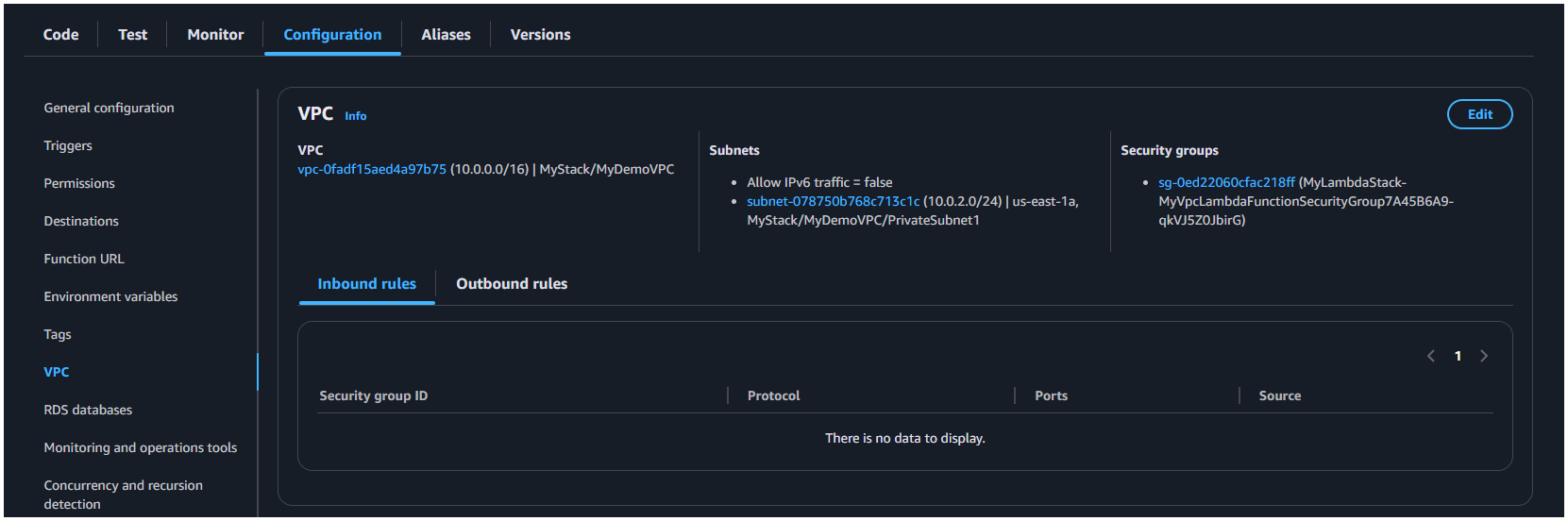Open security group sg-0ed22060cfac218ff link

pyautogui.click(x=1226, y=182)
